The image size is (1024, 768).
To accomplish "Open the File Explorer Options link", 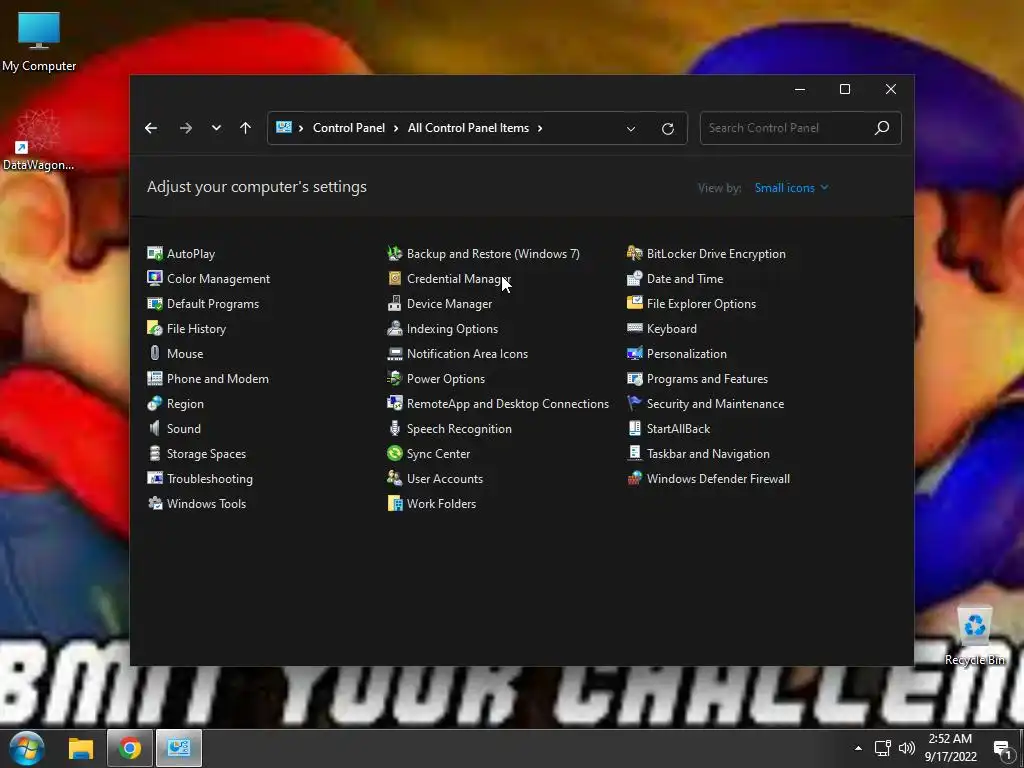I will (x=701, y=304).
